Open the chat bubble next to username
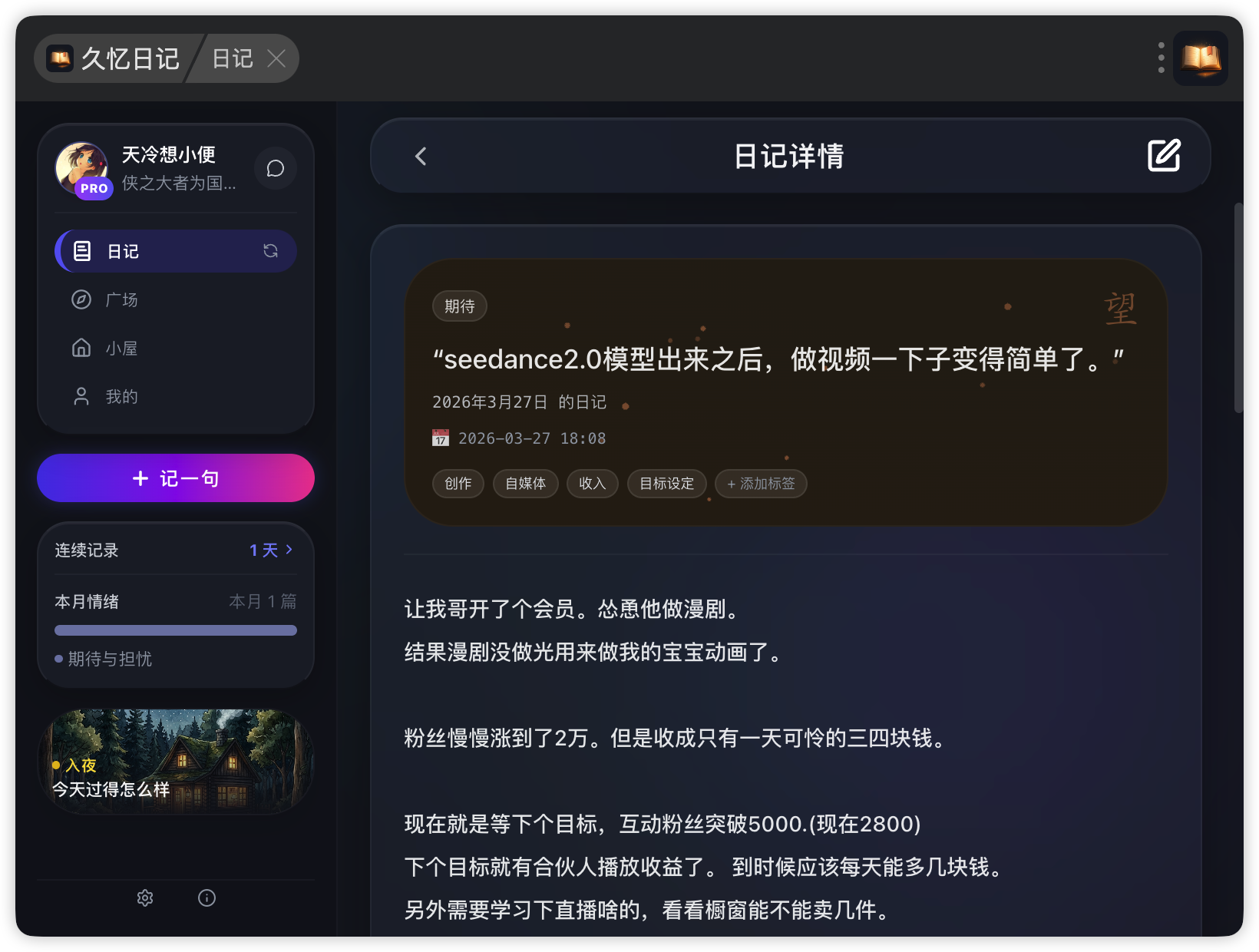 coord(276,168)
